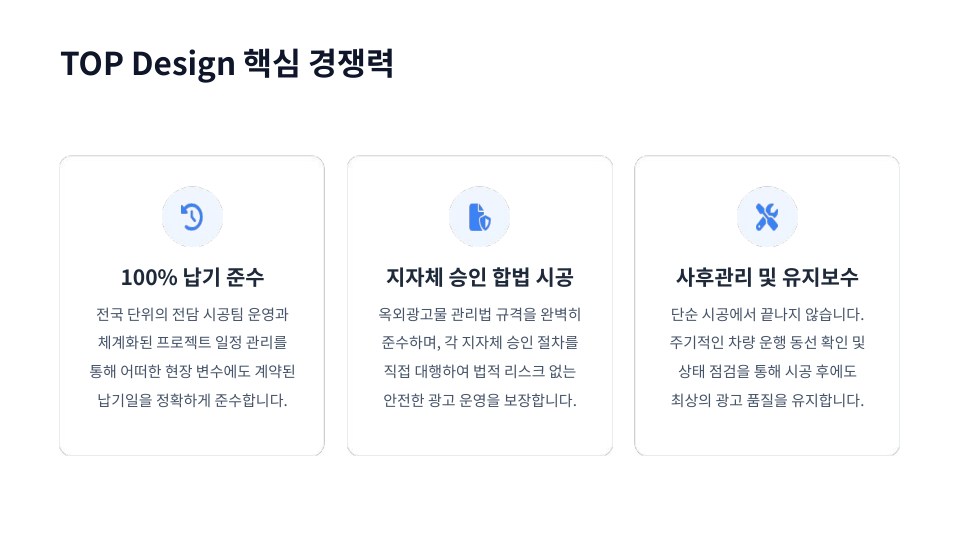This screenshot has height=540, width=960.
Task: Click the document shield icon
Action: [x=480, y=217]
